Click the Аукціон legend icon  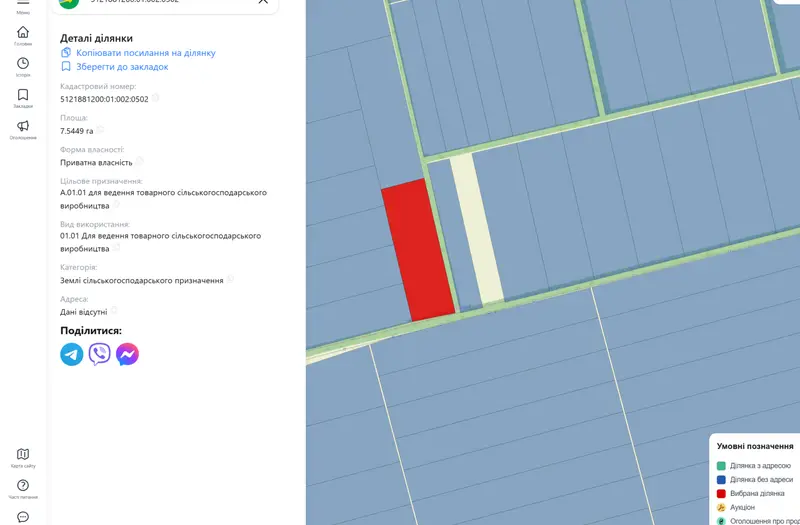[721, 507]
